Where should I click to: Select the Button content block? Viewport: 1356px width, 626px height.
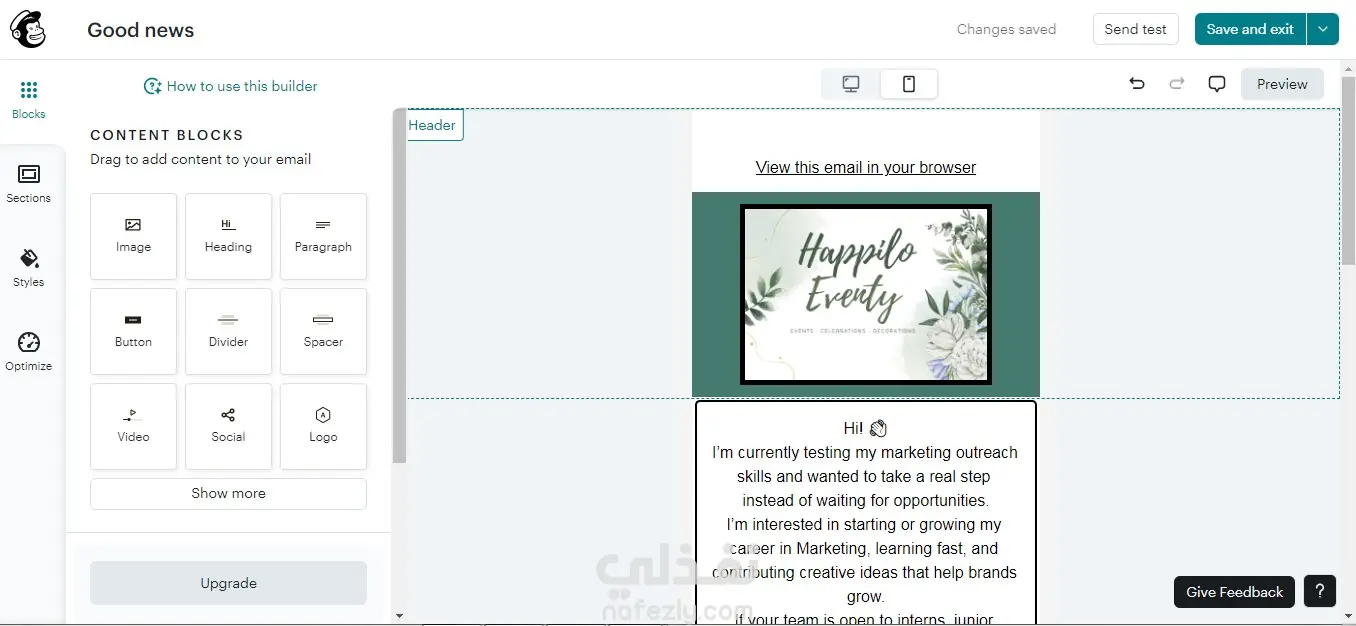point(133,331)
